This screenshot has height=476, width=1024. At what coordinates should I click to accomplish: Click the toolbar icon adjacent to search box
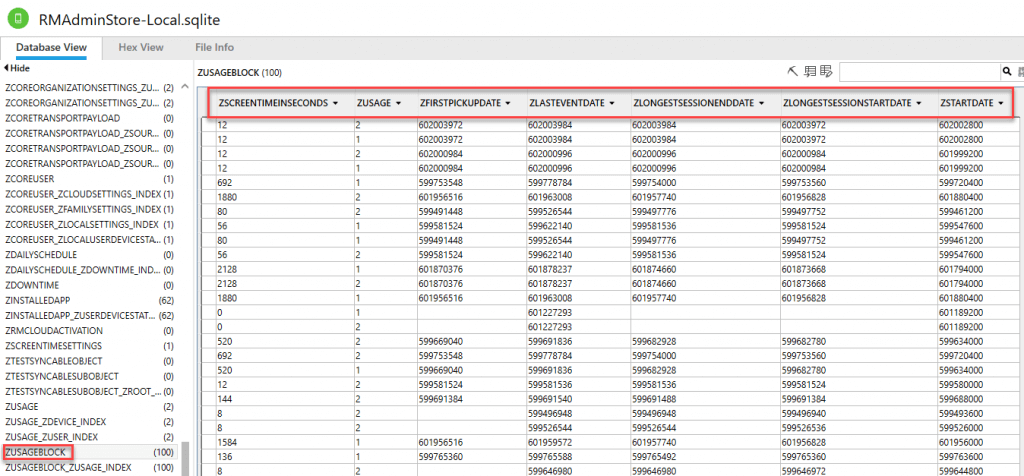tap(825, 72)
